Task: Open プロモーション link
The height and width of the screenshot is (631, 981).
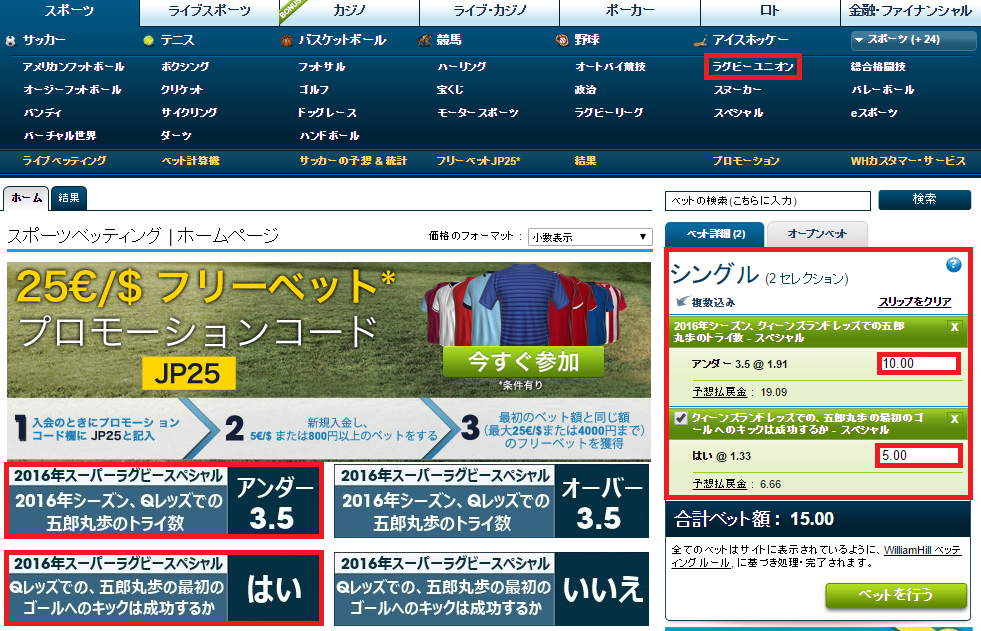Action: (x=746, y=161)
